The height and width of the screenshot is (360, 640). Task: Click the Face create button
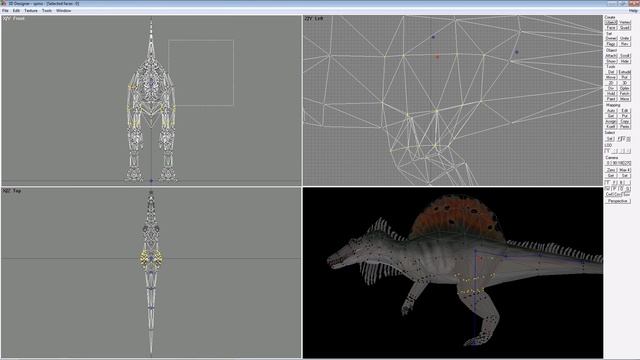[611, 28]
